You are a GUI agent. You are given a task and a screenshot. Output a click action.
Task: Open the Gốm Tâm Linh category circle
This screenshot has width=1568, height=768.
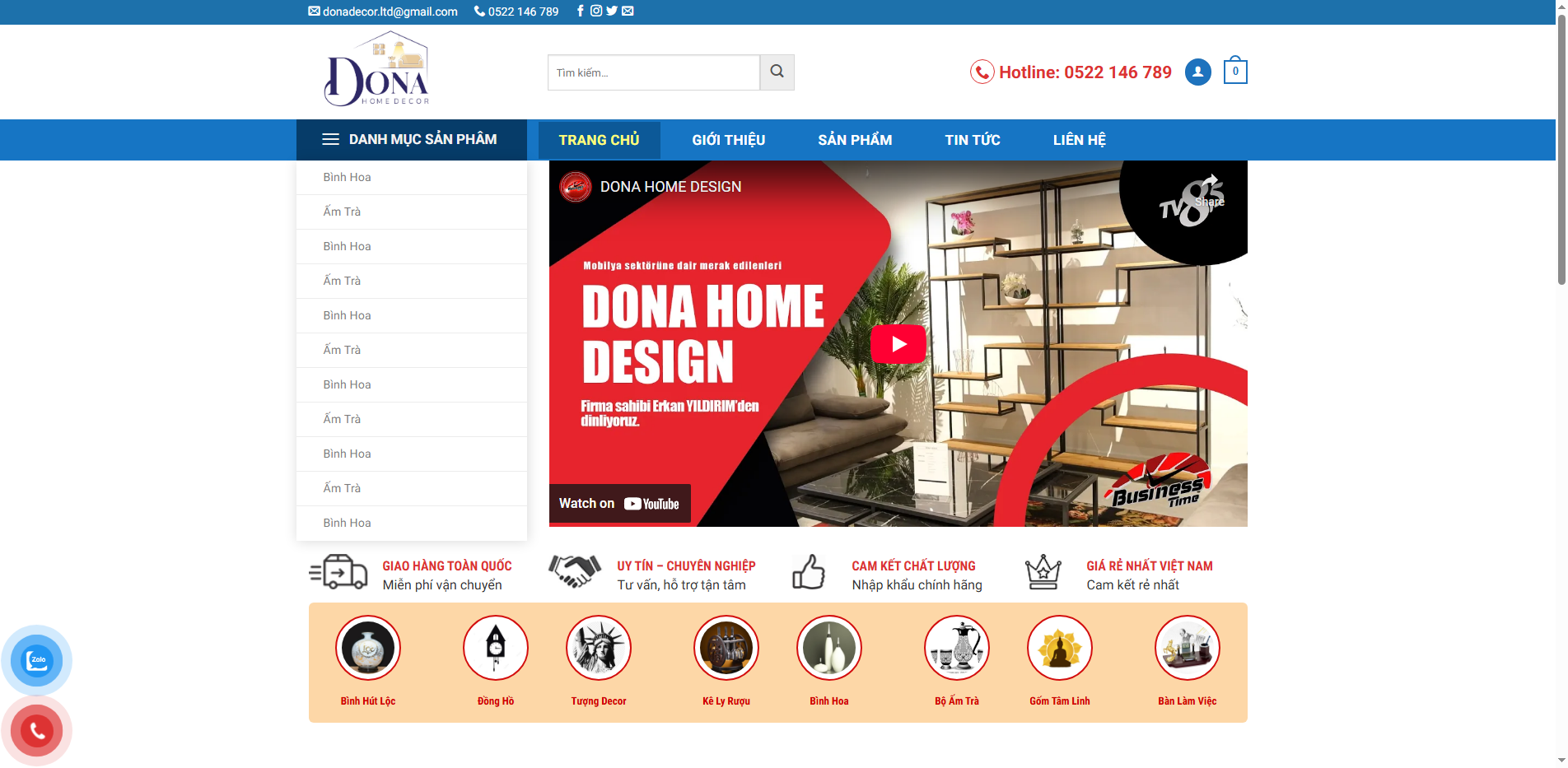(1060, 648)
